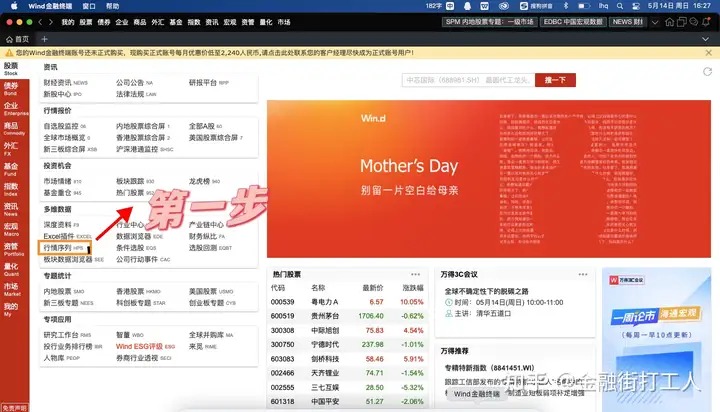Open 行情序列 HPS link

click(65, 248)
